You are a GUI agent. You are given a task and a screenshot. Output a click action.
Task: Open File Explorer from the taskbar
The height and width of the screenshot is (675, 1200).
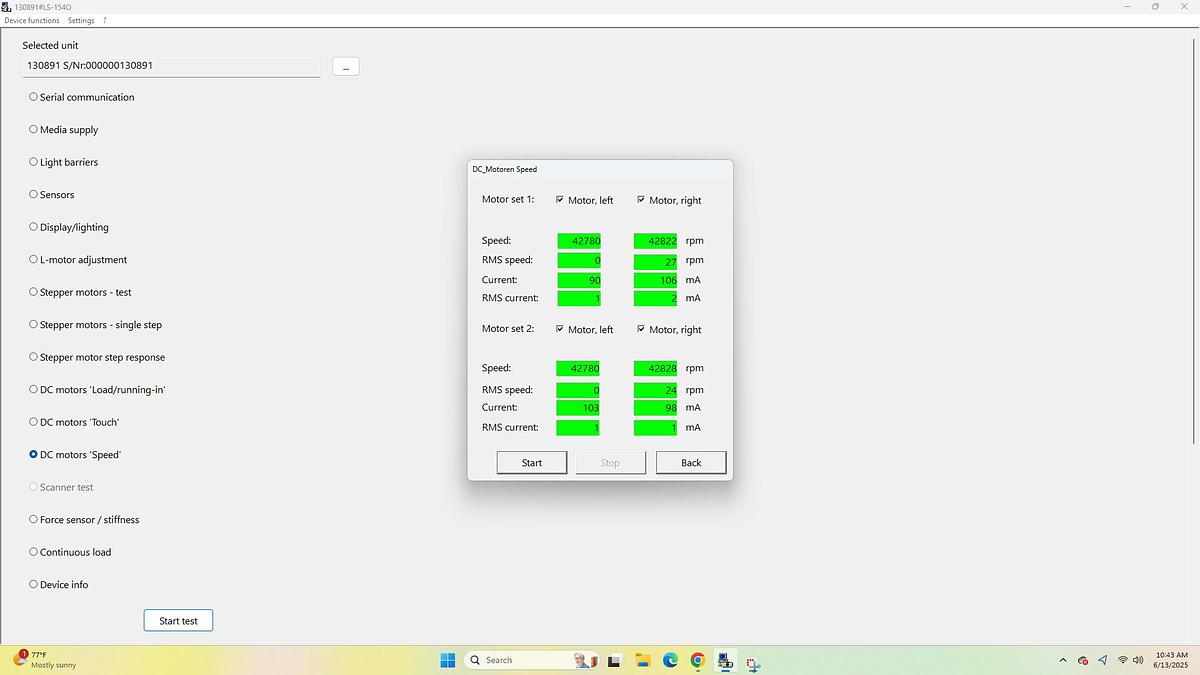point(642,660)
